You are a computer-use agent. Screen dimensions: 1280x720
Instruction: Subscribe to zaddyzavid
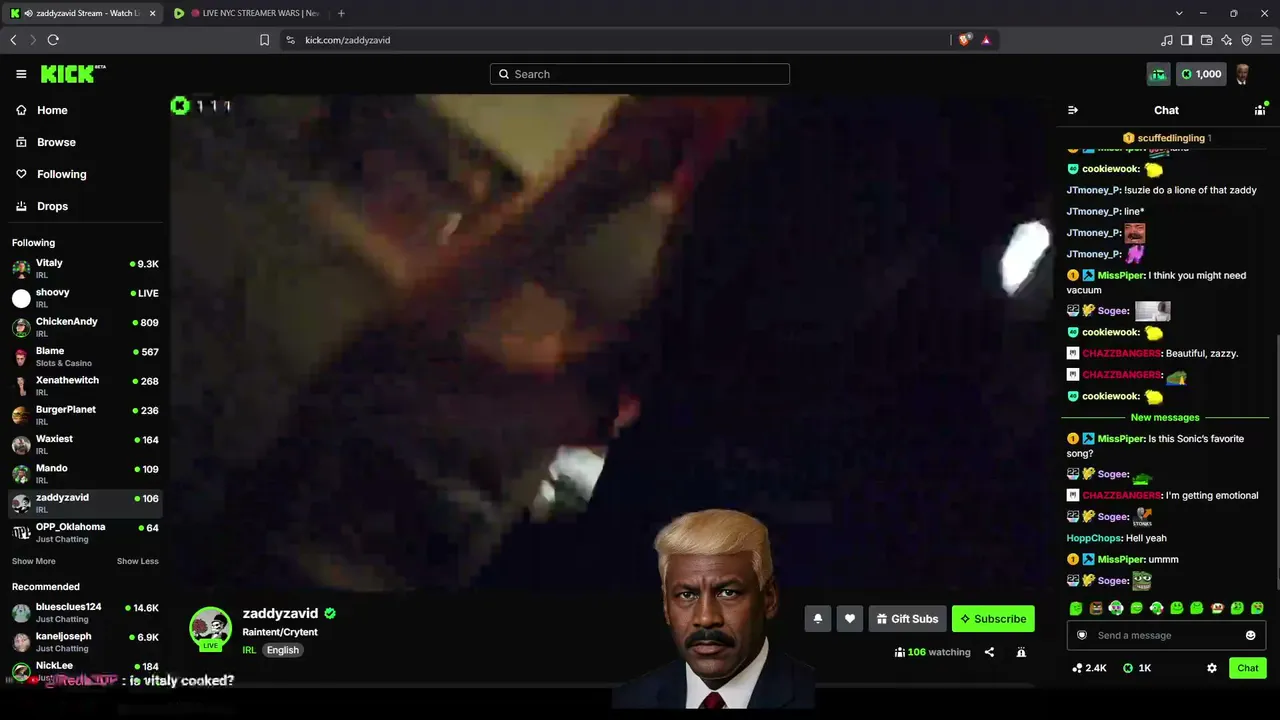pyautogui.click(x=993, y=619)
